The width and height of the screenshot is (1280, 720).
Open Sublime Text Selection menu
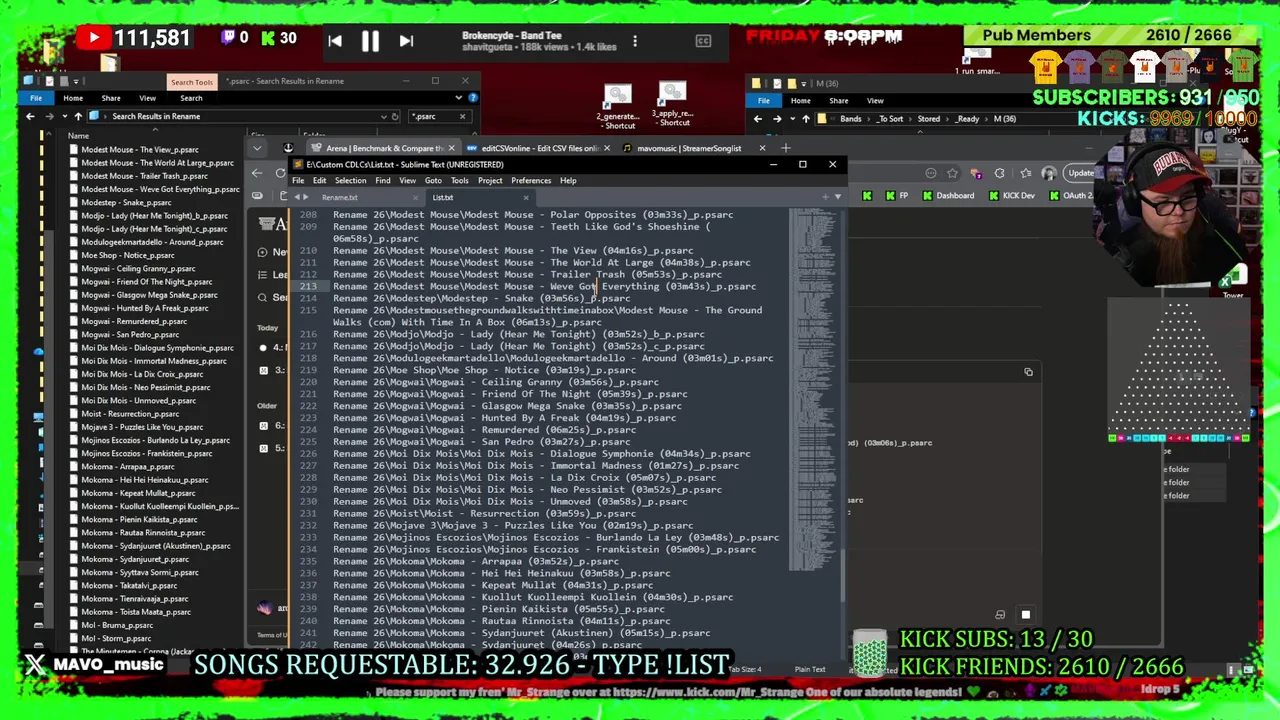[350, 181]
